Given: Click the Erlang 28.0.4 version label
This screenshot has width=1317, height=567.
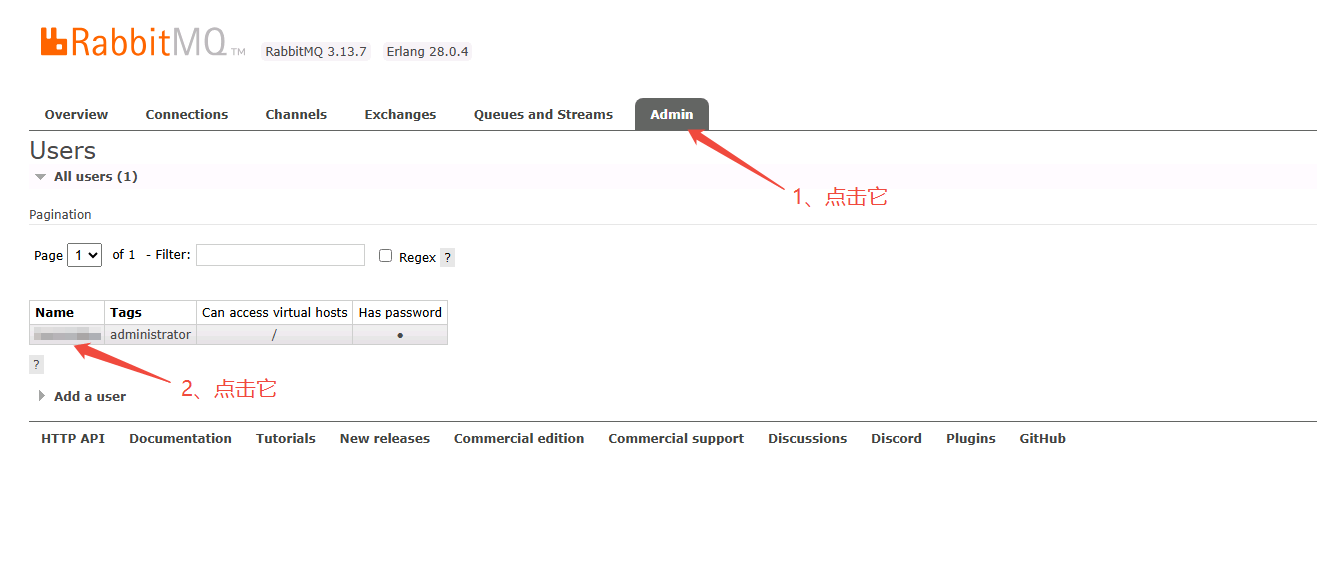Looking at the screenshot, I should tap(428, 51).
